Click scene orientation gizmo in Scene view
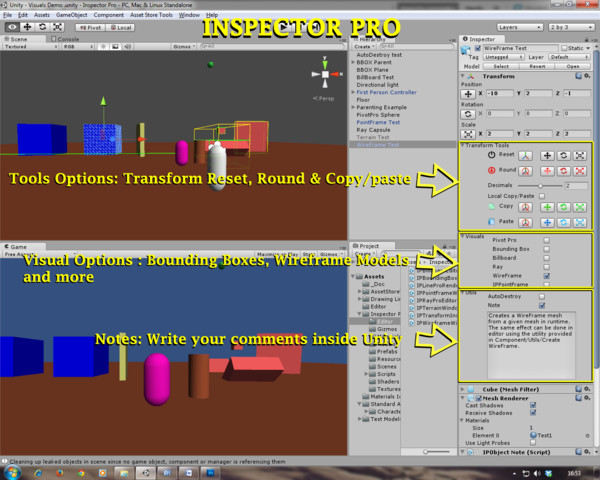600x480 pixels. coord(325,74)
